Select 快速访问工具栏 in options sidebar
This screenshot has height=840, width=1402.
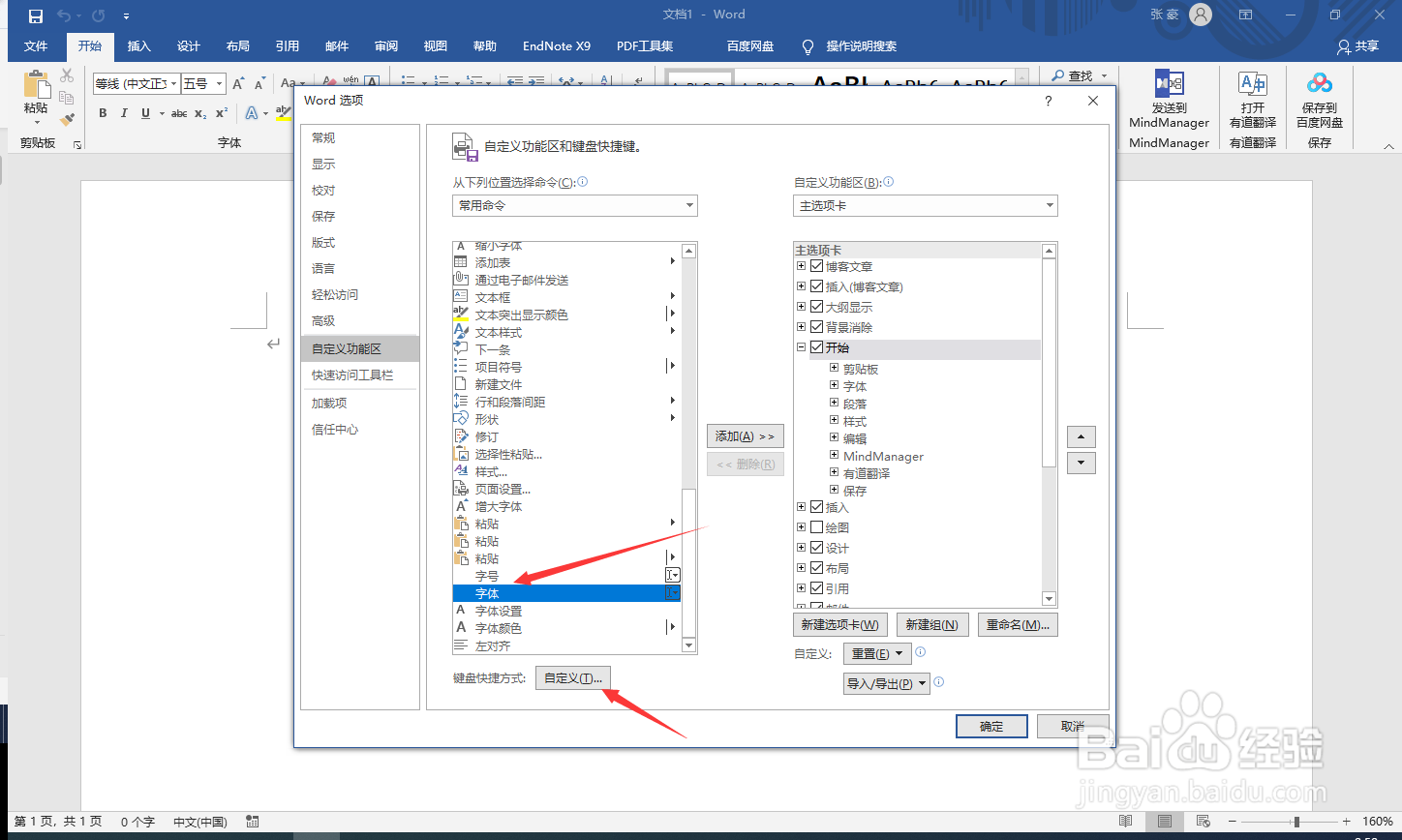point(359,375)
